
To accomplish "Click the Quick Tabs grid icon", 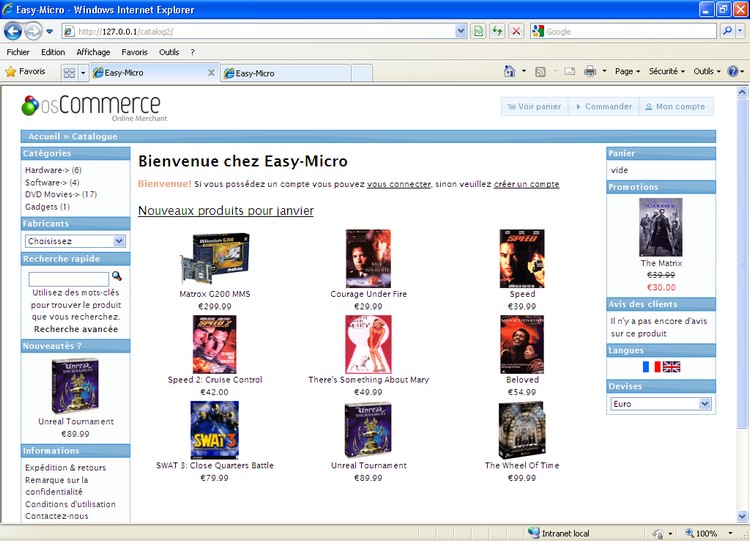I will coord(69,73).
